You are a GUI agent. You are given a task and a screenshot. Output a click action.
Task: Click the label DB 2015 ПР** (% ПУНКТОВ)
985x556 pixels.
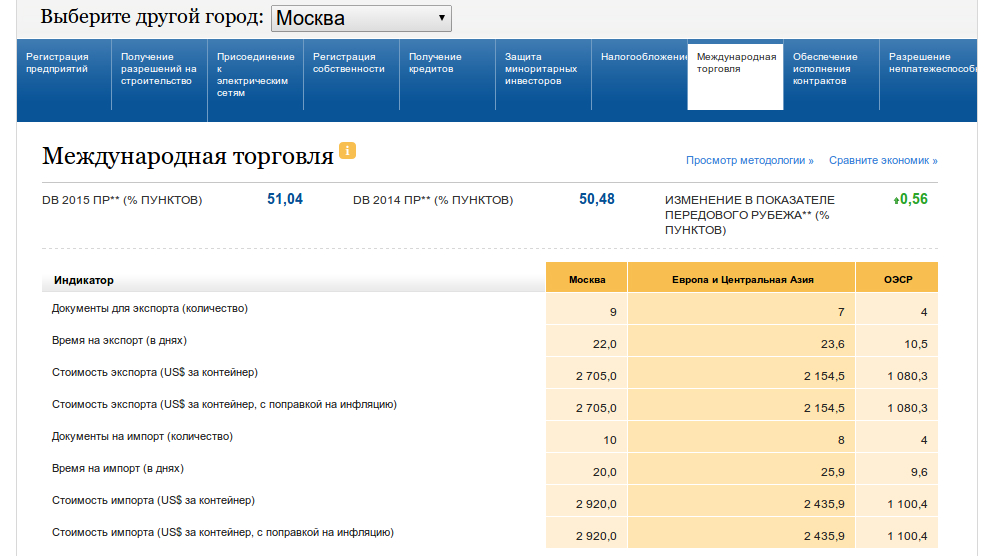[122, 200]
